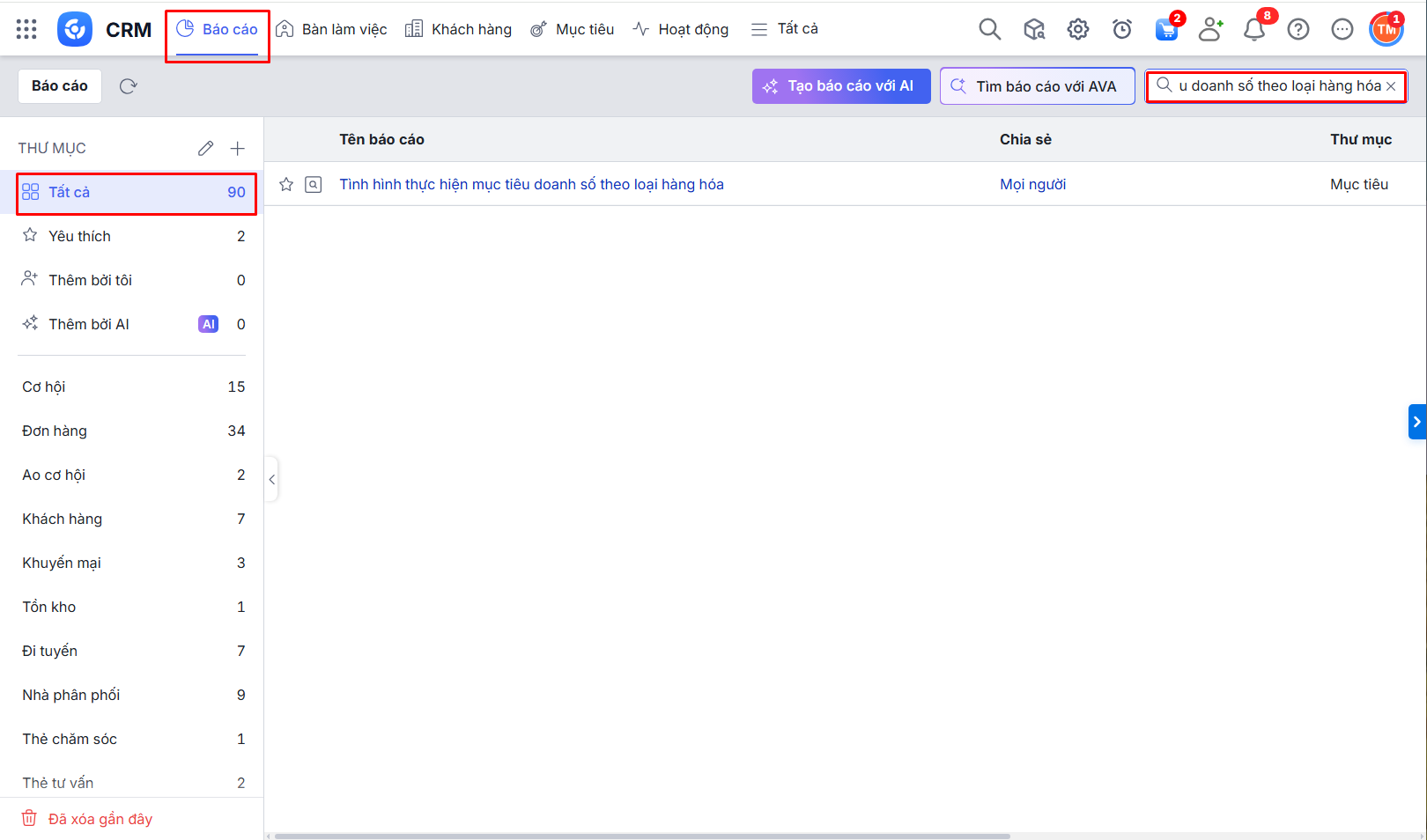Select the Đơn hàng folder

click(x=55, y=431)
